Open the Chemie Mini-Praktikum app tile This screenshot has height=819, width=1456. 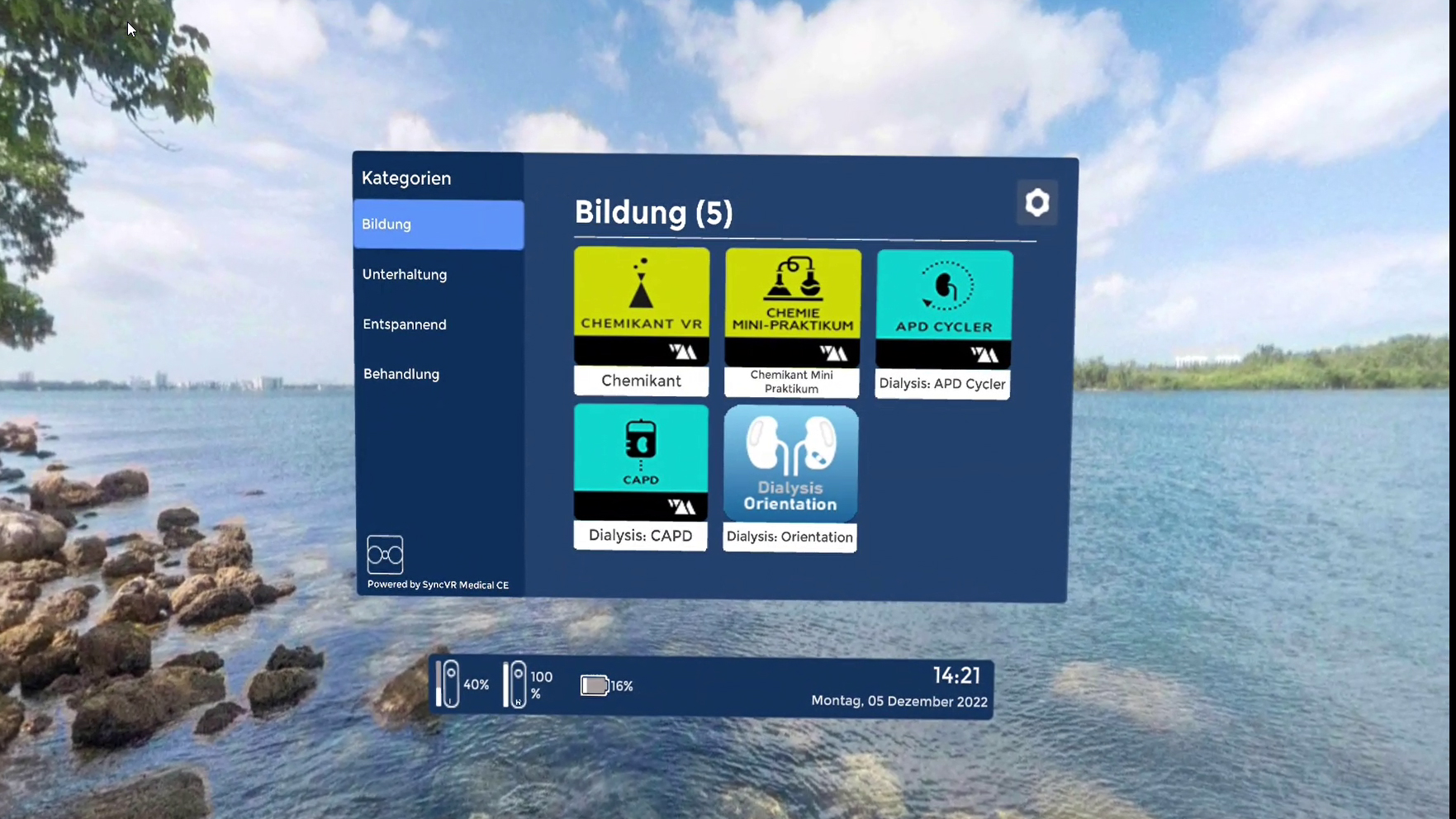(x=793, y=307)
